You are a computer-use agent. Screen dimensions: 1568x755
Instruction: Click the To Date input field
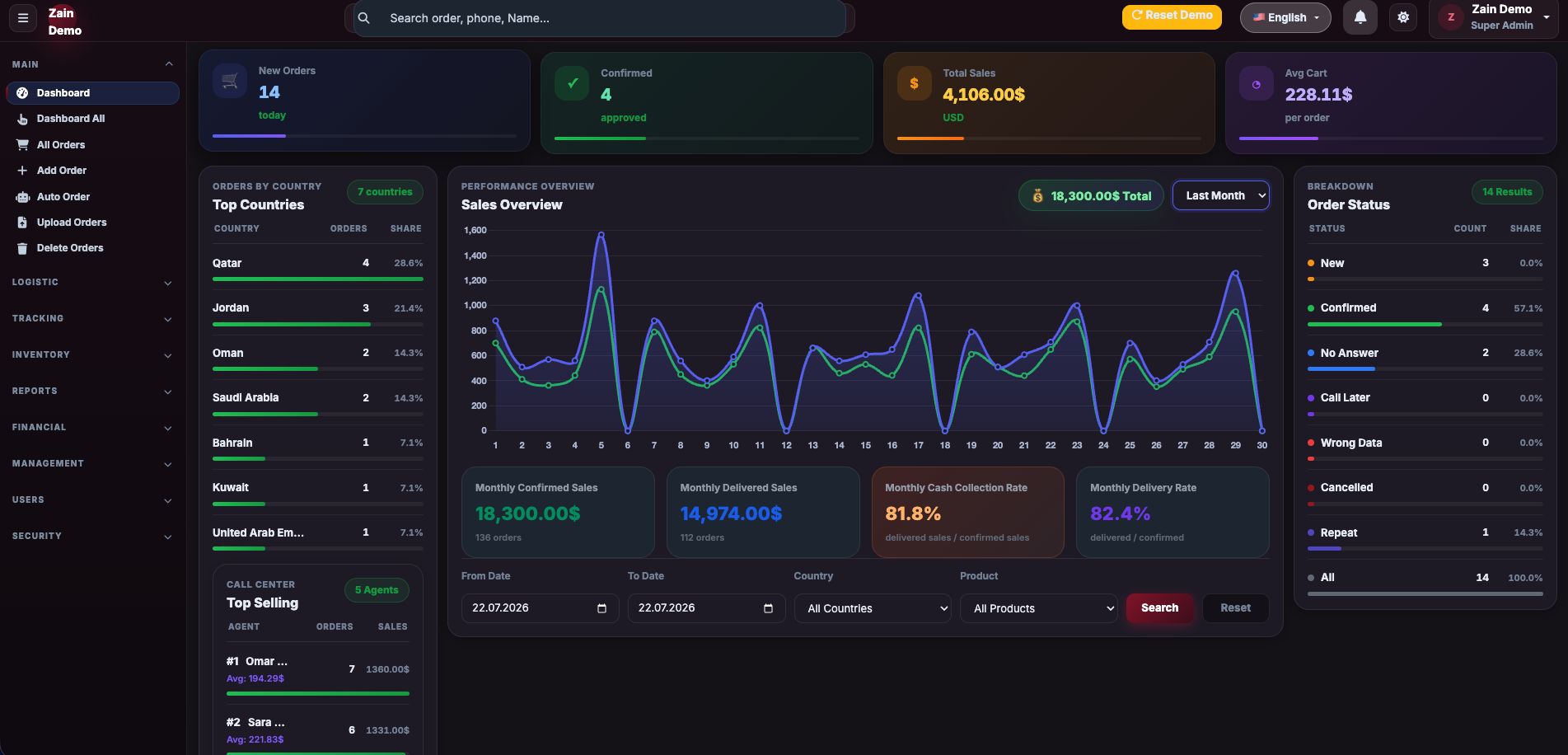tap(706, 608)
